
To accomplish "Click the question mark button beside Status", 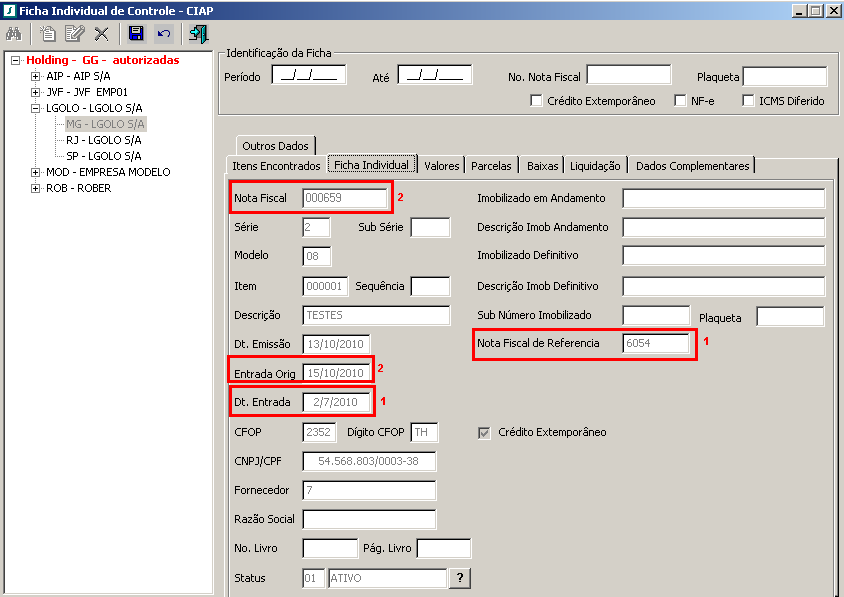I will 460,578.
